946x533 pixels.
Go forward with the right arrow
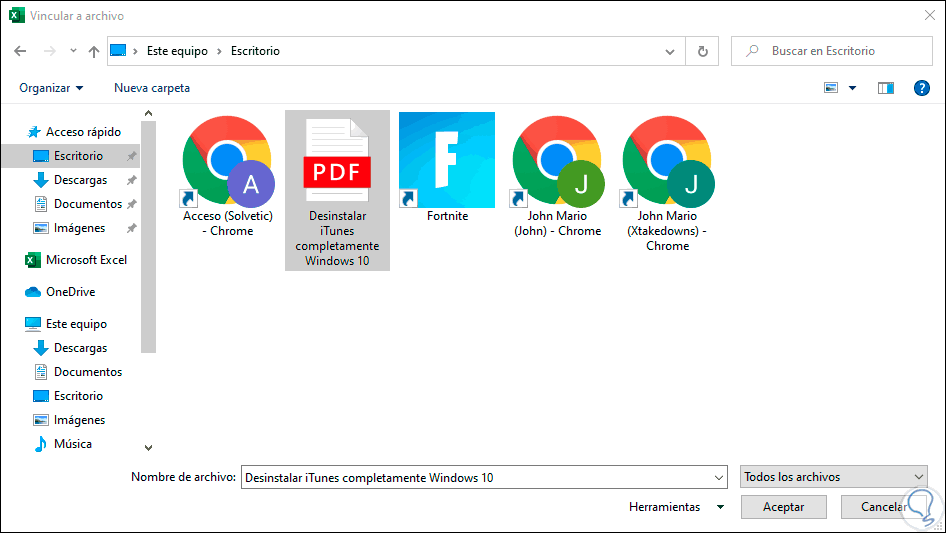[49, 51]
